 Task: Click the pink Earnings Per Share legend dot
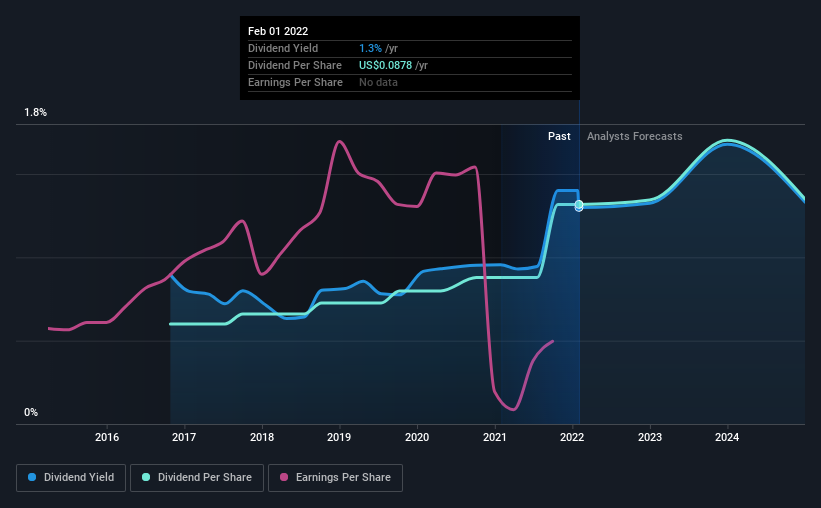tap(285, 478)
